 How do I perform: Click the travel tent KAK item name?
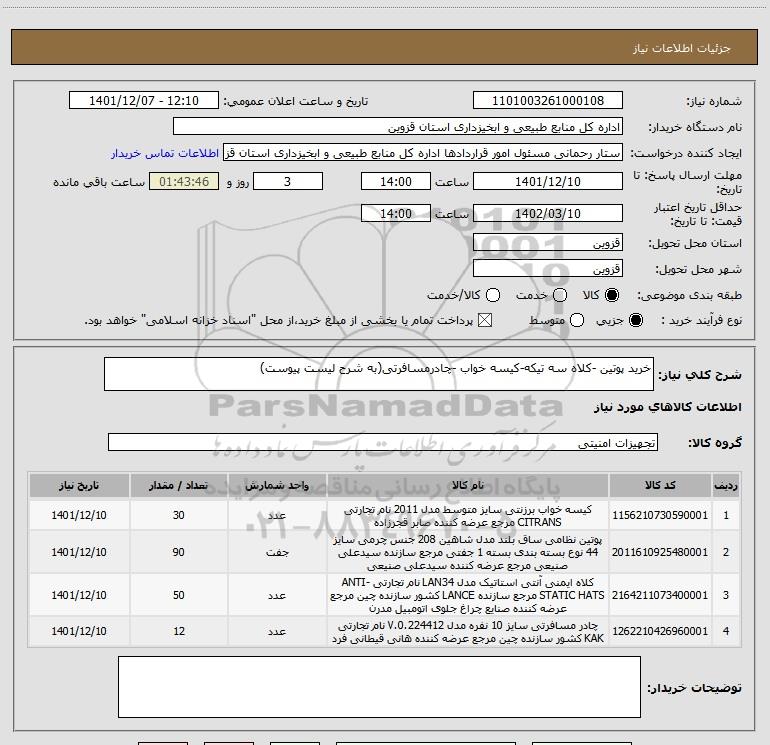coord(468,632)
